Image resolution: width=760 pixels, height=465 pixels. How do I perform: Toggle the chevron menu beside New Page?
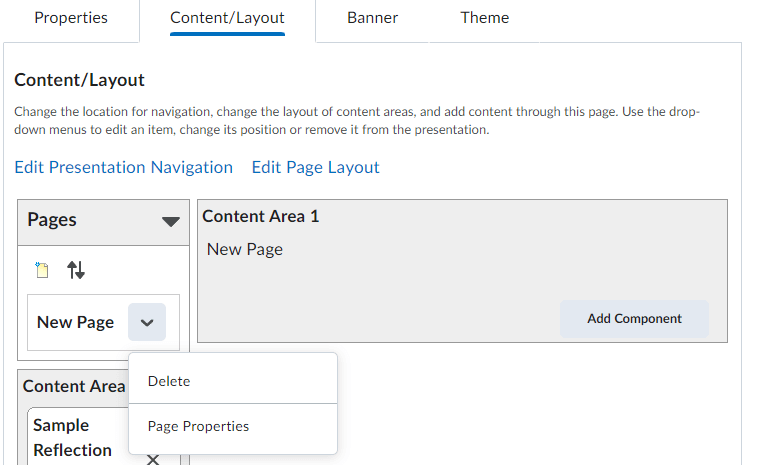coord(147,323)
